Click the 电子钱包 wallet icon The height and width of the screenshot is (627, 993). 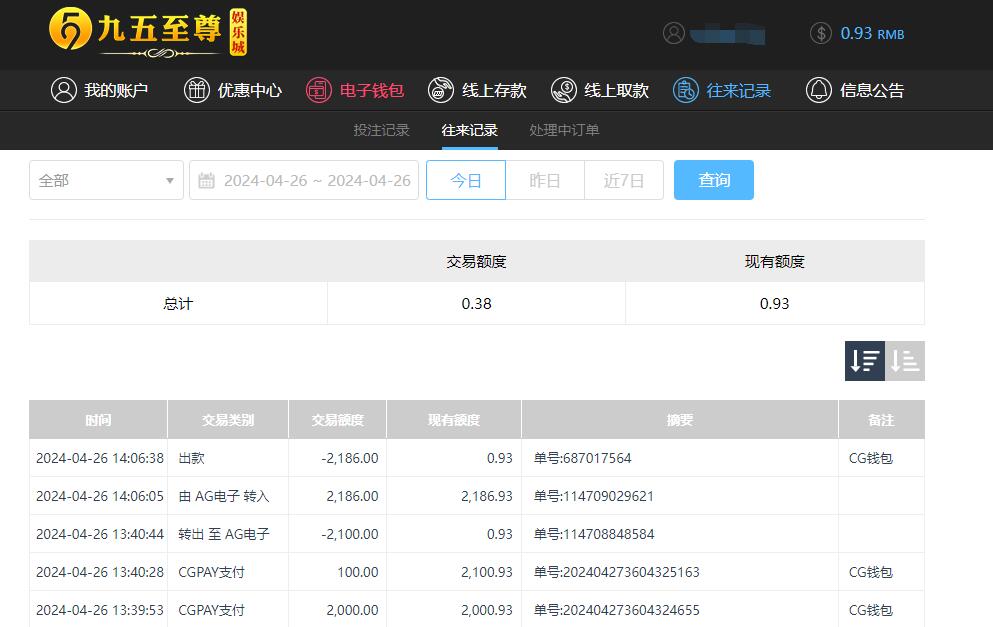click(x=318, y=90)
